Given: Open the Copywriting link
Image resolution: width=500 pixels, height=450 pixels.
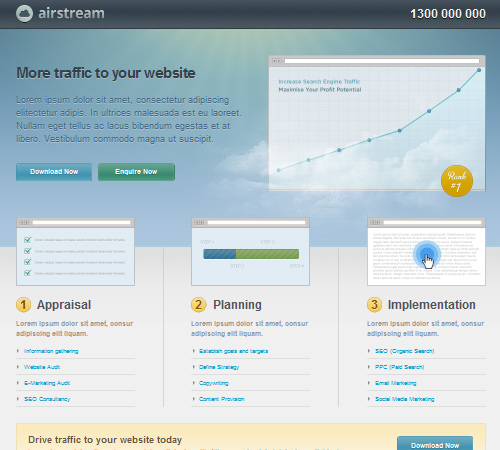Looking at the screenshot, I should pyautogui.click(x=214, y=383).
